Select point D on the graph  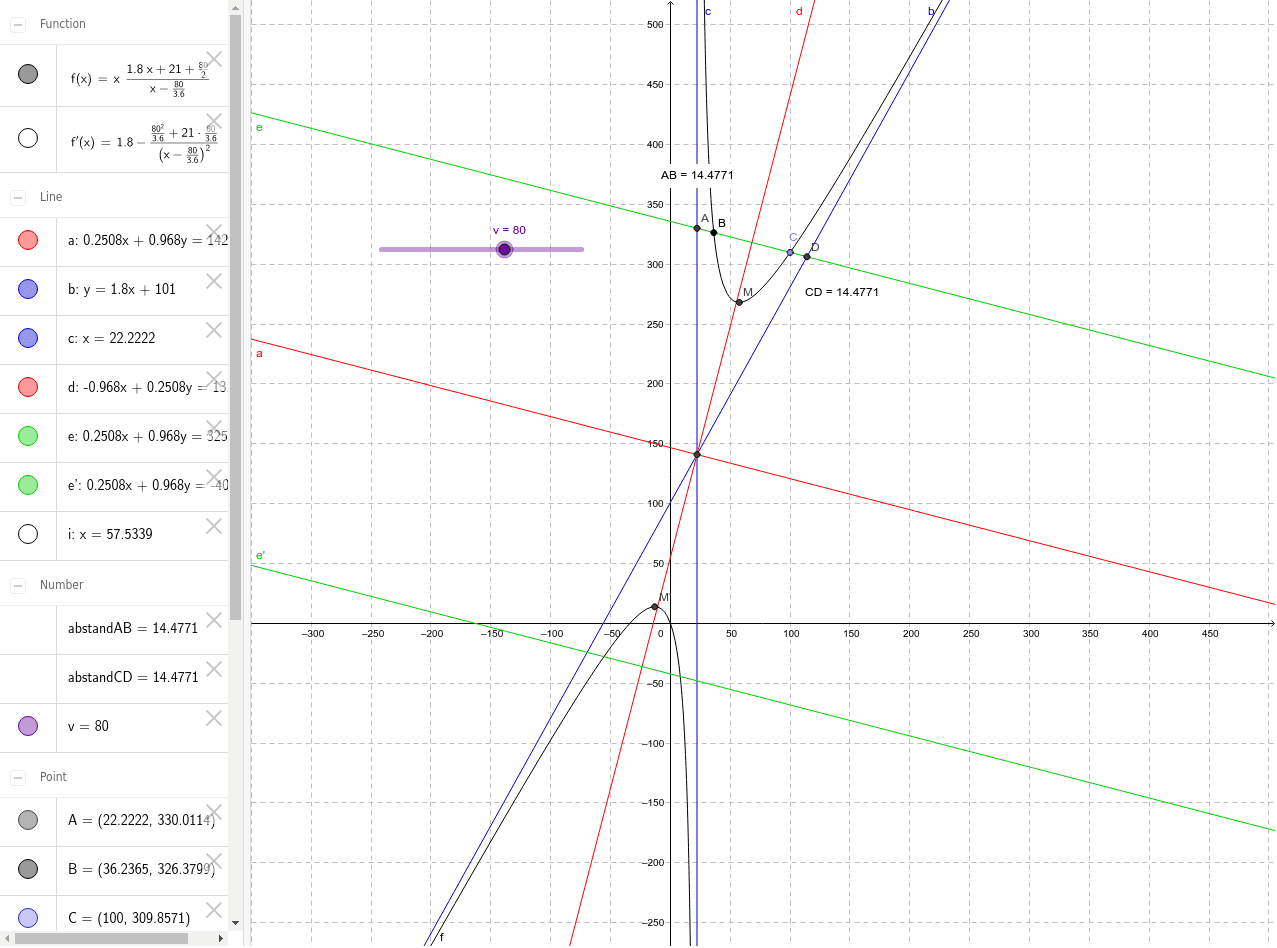pyautogui.click(x=807, y=257)
